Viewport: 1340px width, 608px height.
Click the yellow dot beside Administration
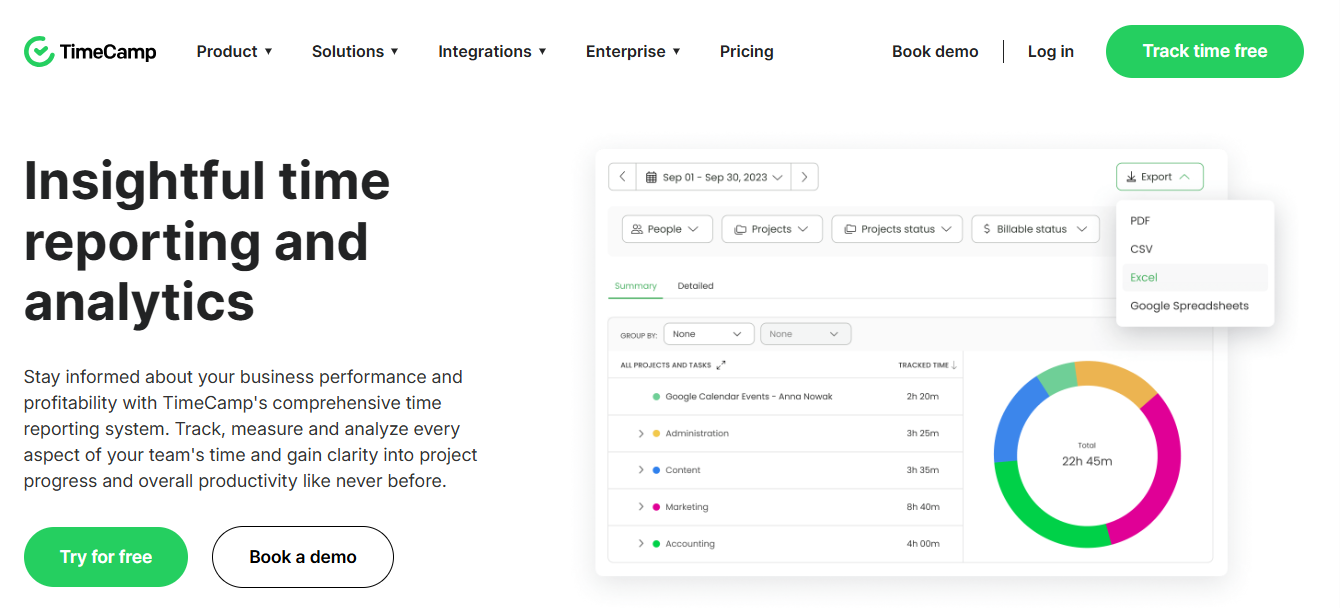(656, 433)
